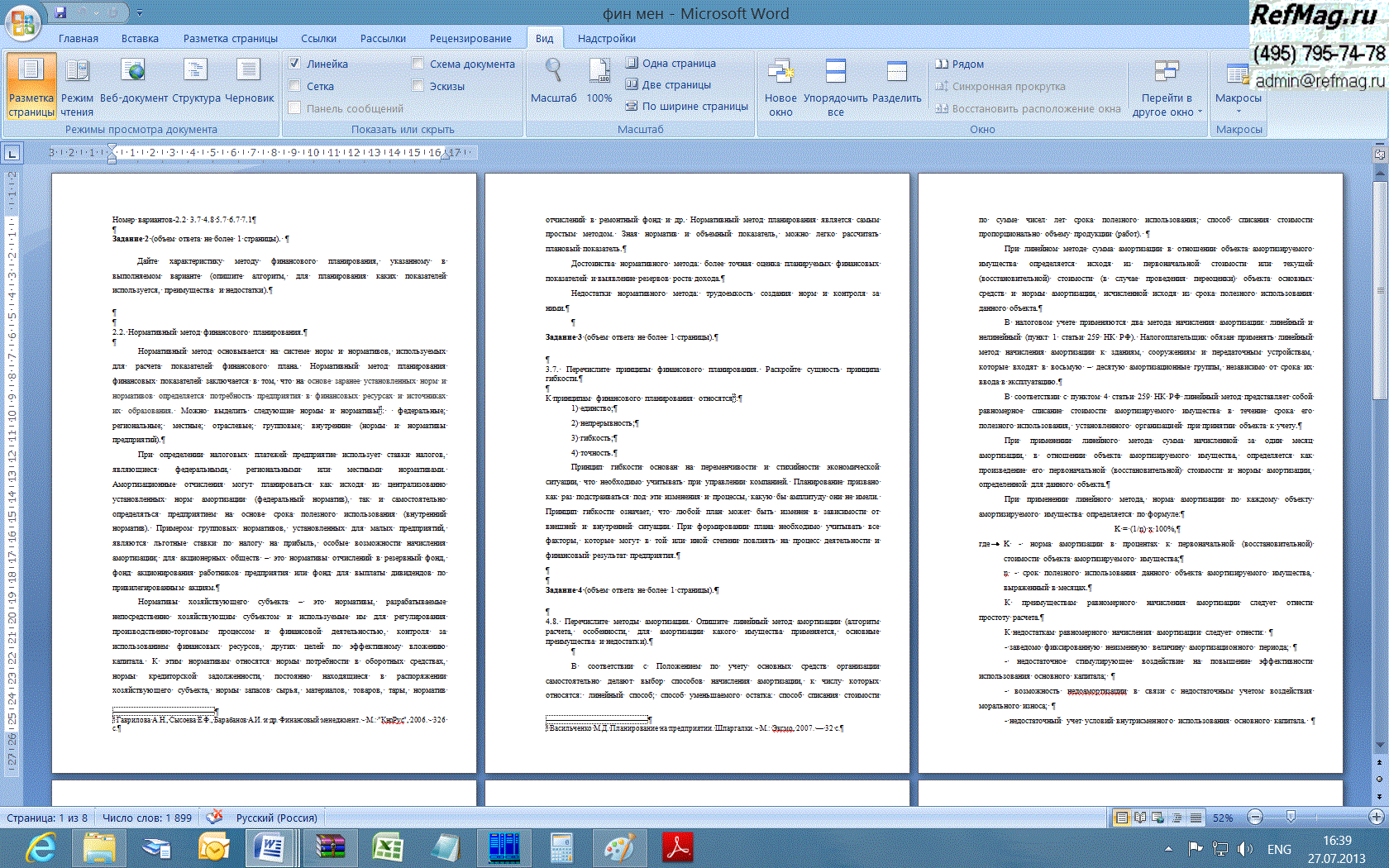This screenshot has width=1389, height=868.
Task: Split the window (Разделить)
Action: click(897, 81)
